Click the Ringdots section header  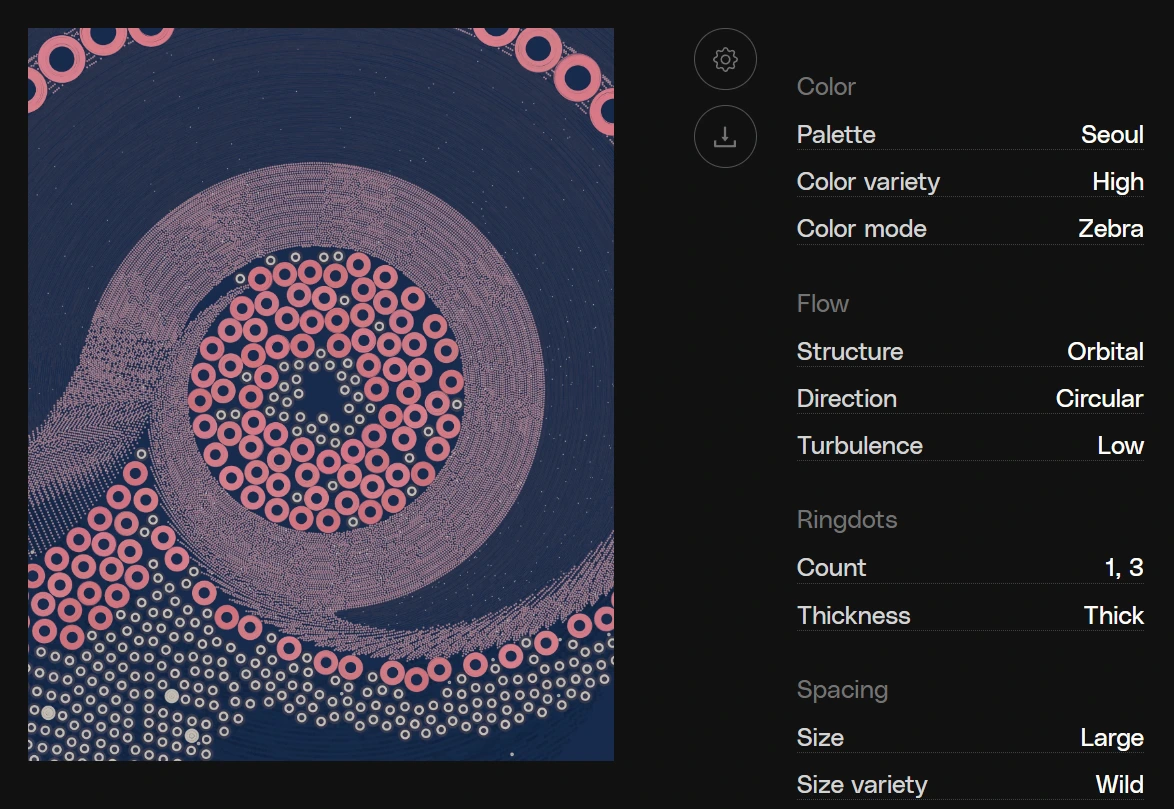click(x=847, y=520)
